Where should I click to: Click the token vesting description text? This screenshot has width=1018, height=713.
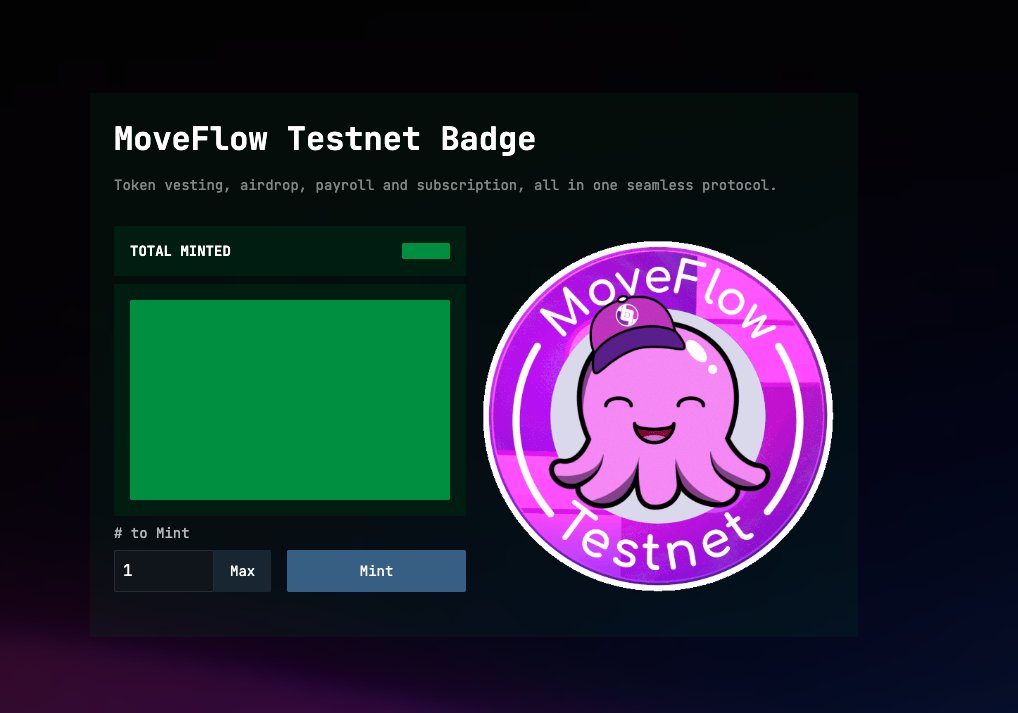point(445,185)
